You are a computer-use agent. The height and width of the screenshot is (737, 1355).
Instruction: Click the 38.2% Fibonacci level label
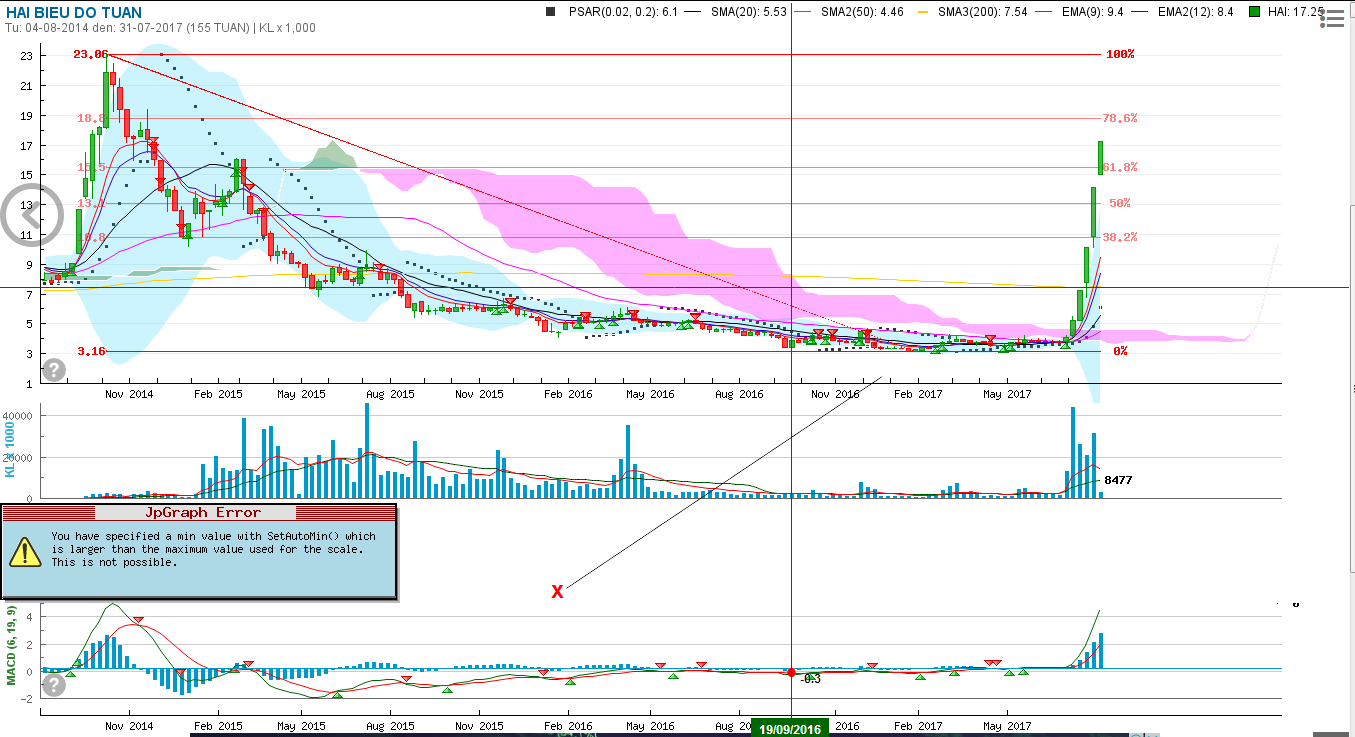click(1119, 237)
